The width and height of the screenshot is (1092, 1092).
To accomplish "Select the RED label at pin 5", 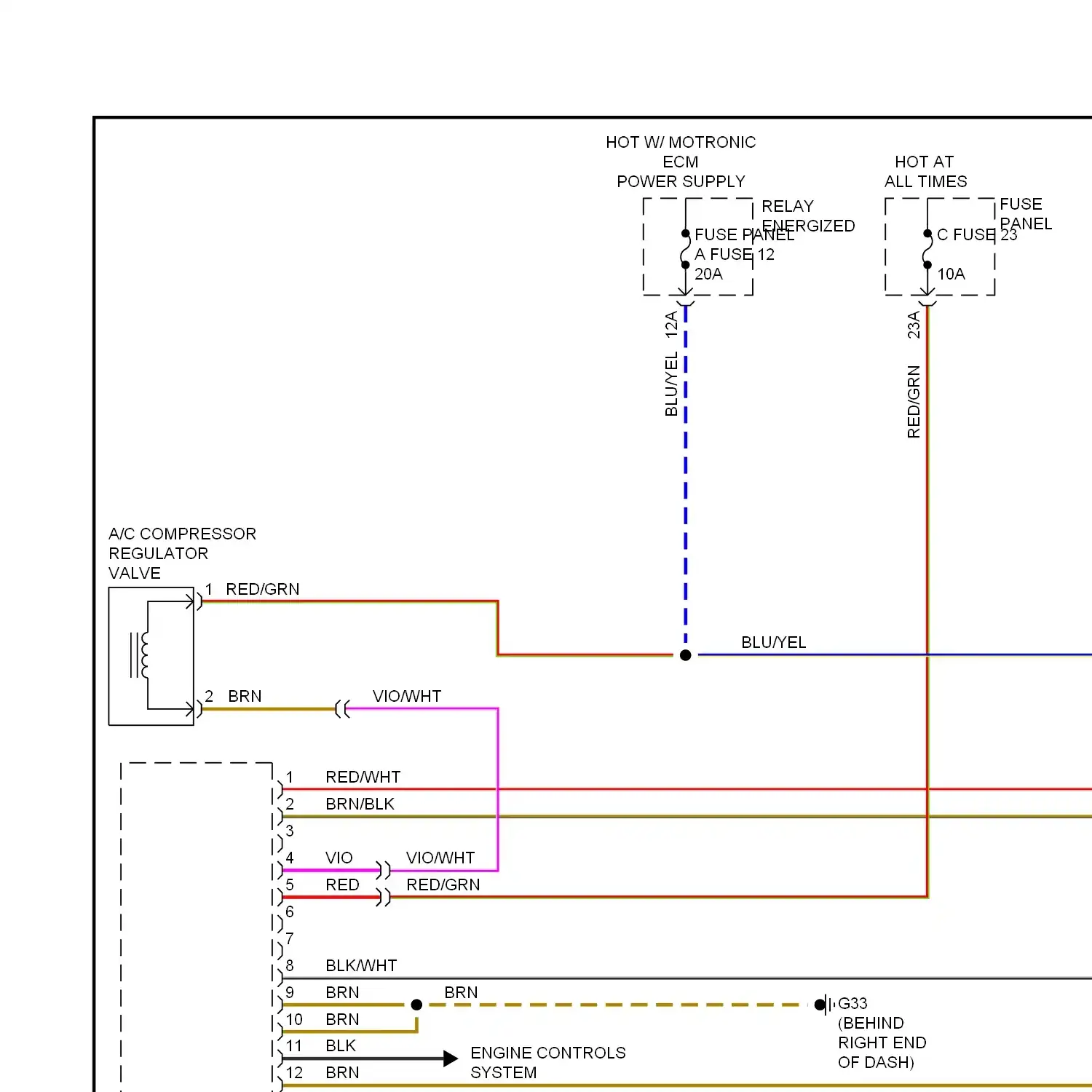I will click(x=342, y=885).
